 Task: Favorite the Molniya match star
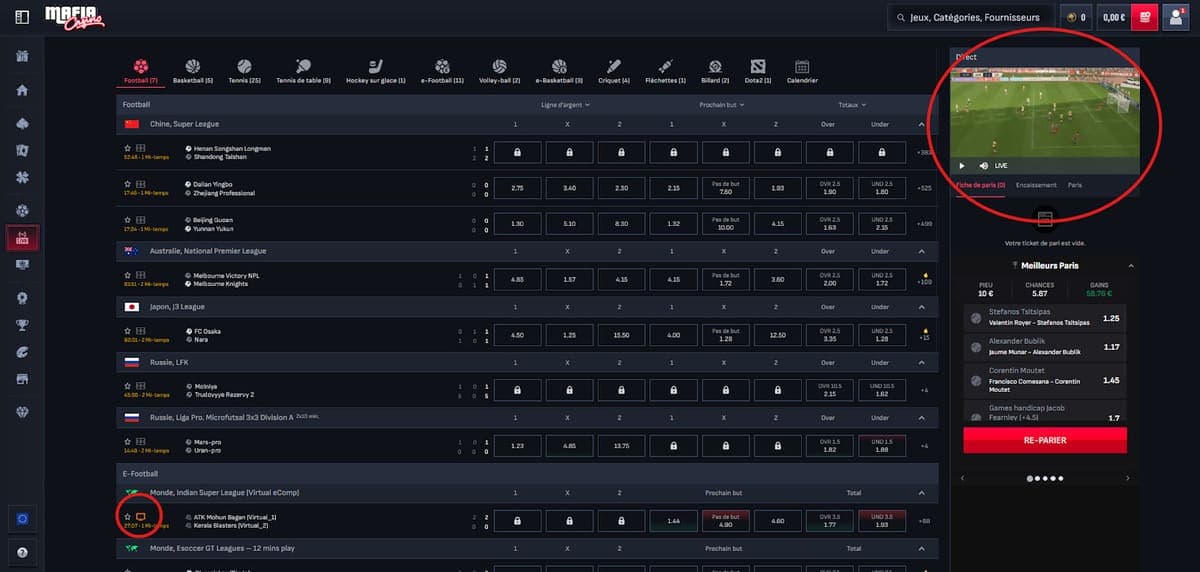128,386
